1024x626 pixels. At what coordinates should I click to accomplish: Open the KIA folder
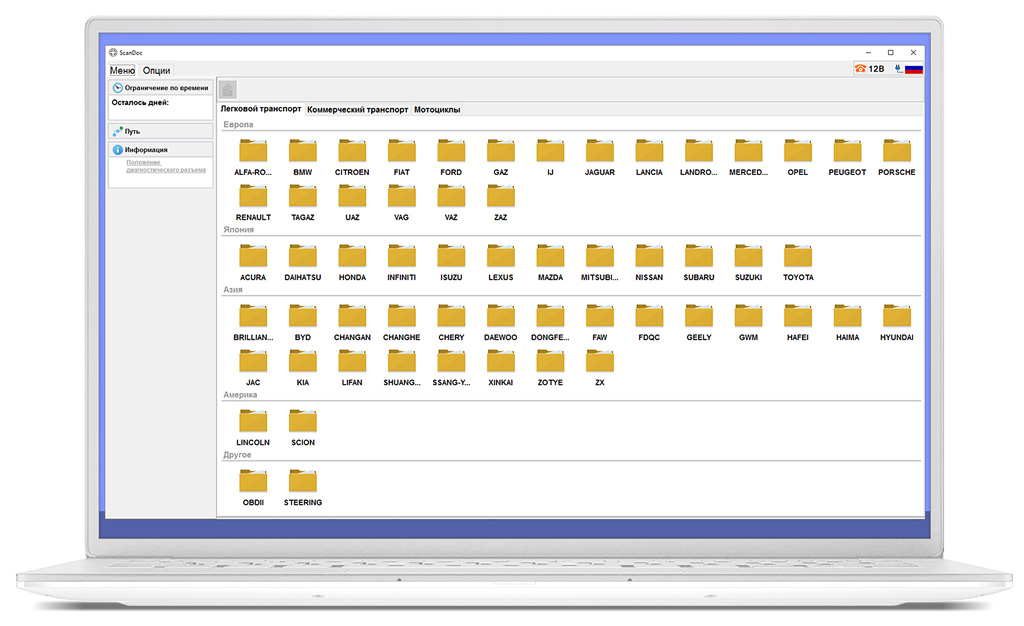click(302, 368)
